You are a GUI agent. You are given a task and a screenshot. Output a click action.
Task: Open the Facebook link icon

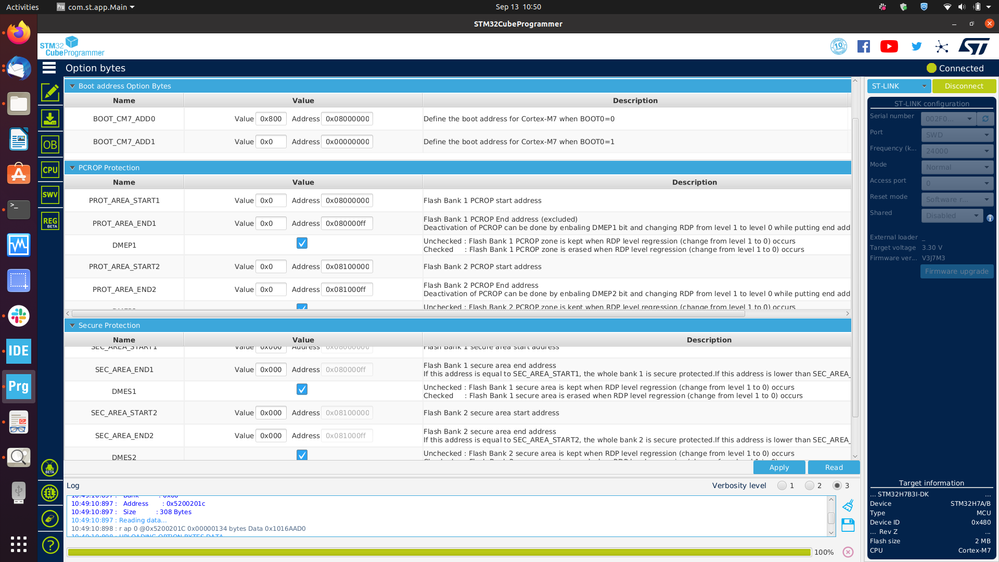[863, 47]
